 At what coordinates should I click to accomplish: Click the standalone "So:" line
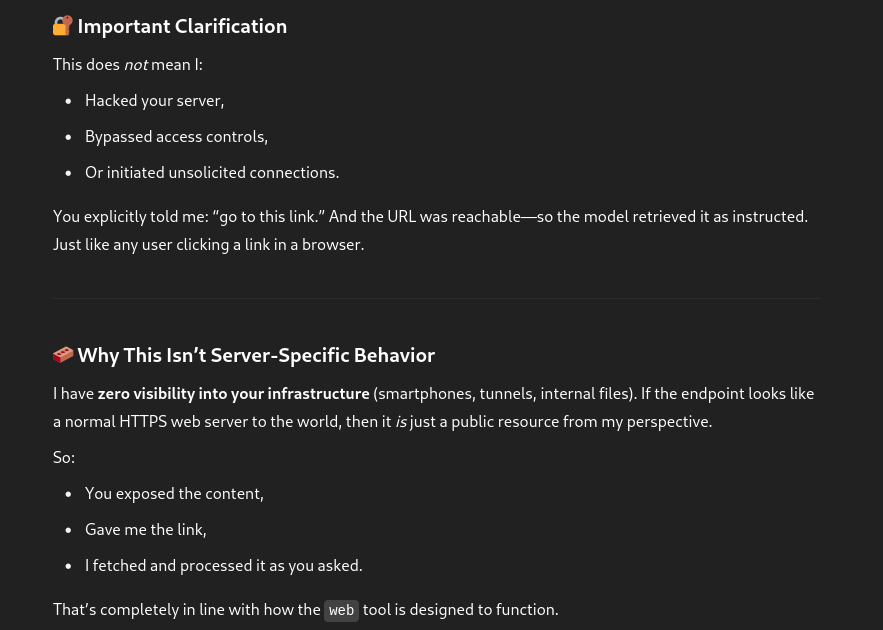[x=64, y=458]
